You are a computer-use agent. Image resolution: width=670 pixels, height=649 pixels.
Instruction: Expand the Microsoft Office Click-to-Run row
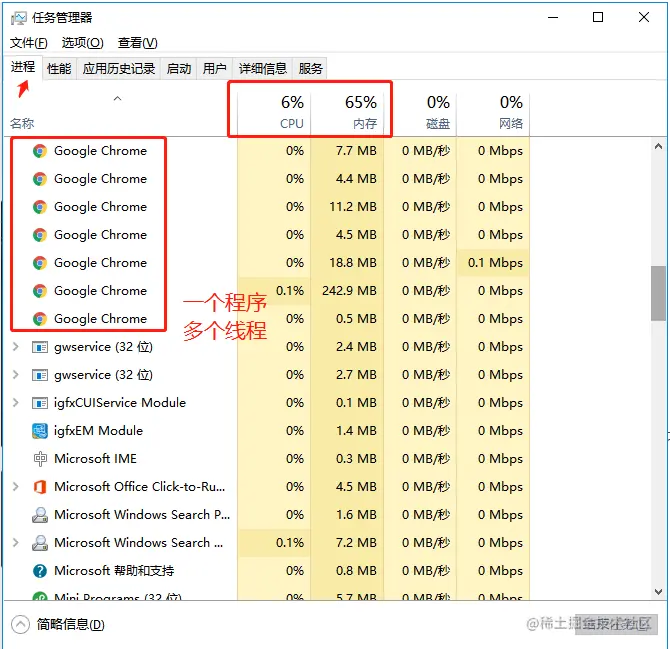point(16,486)
